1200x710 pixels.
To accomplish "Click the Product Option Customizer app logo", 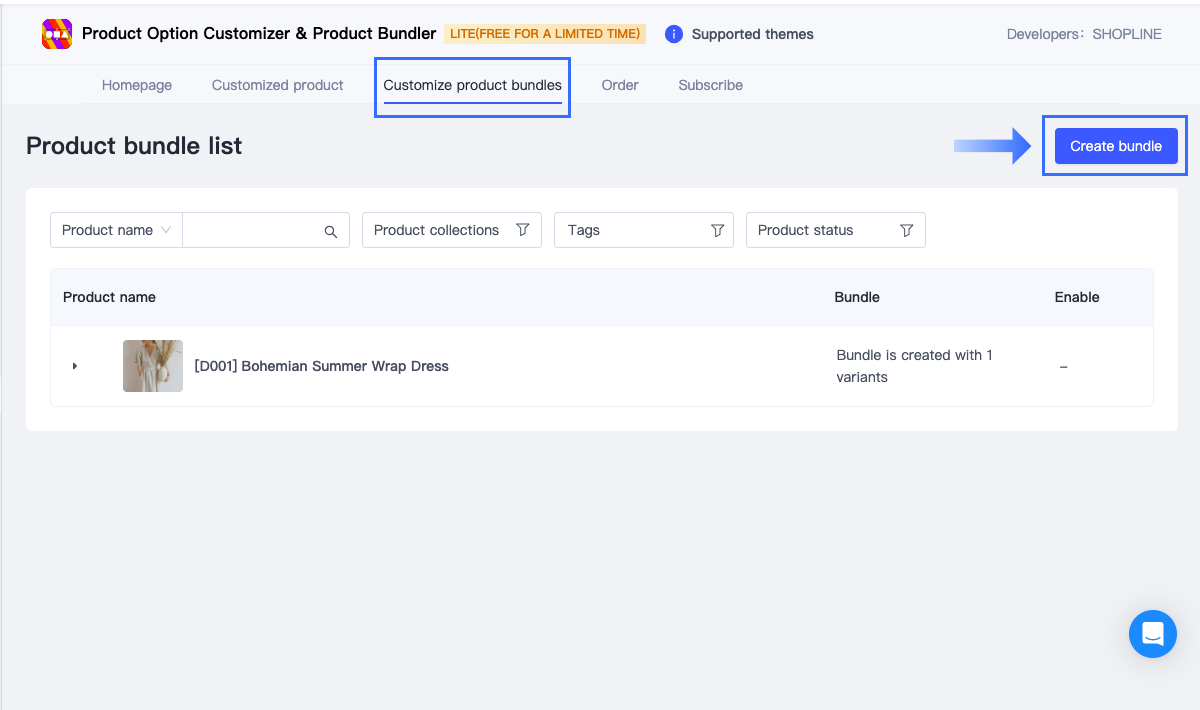I will (x=57, y=33).
